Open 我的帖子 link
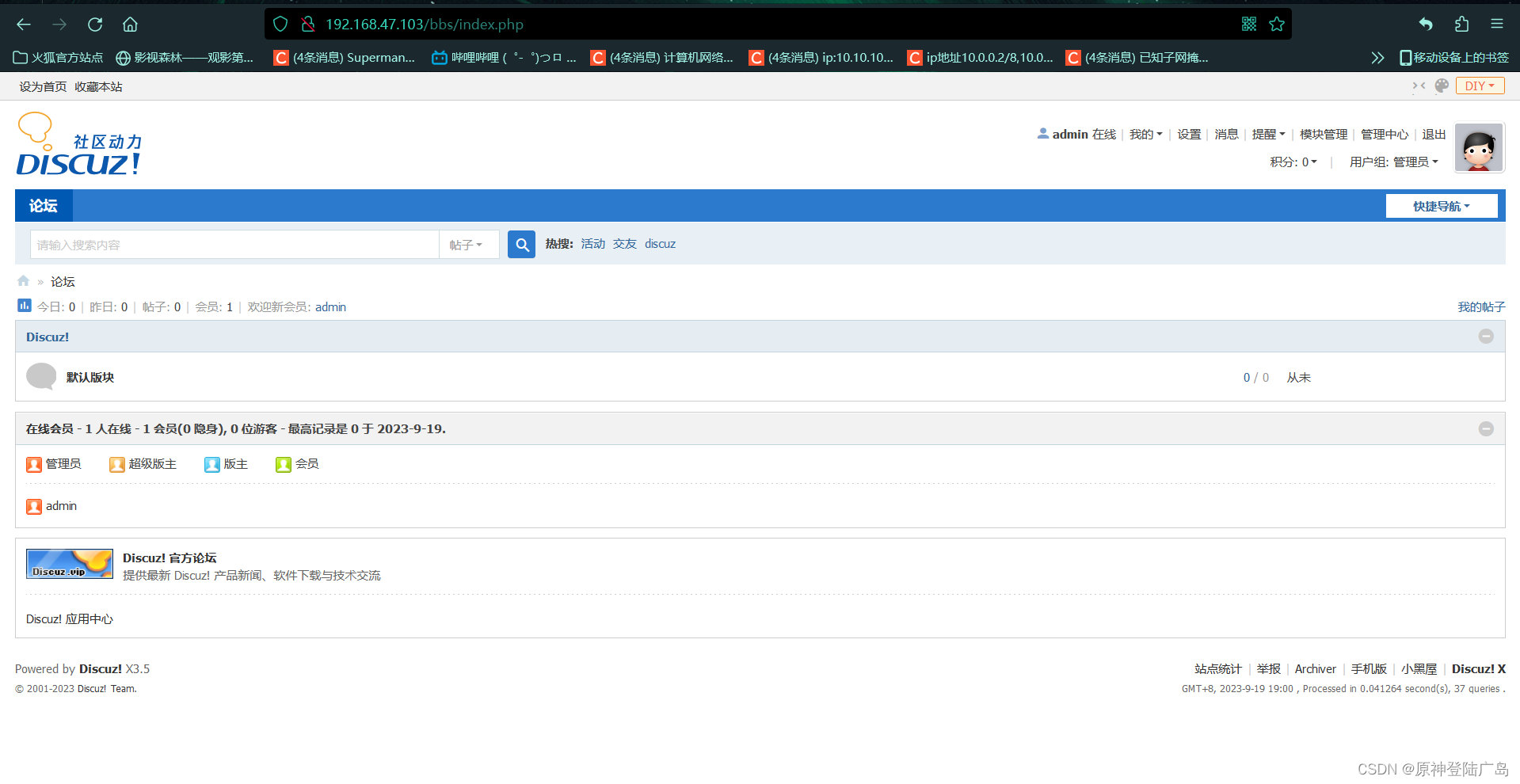This screenshot has height=784, width=1520. point(1481,307)
